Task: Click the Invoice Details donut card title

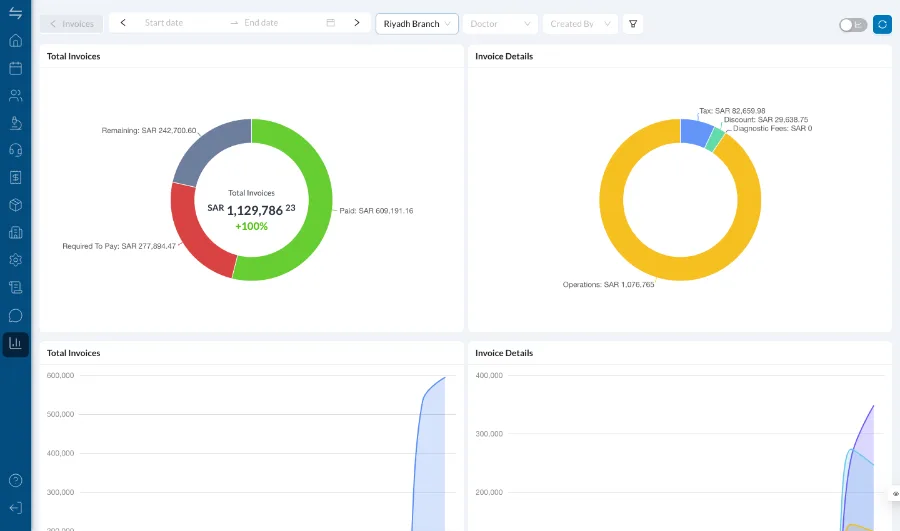Action: [504, 56]
